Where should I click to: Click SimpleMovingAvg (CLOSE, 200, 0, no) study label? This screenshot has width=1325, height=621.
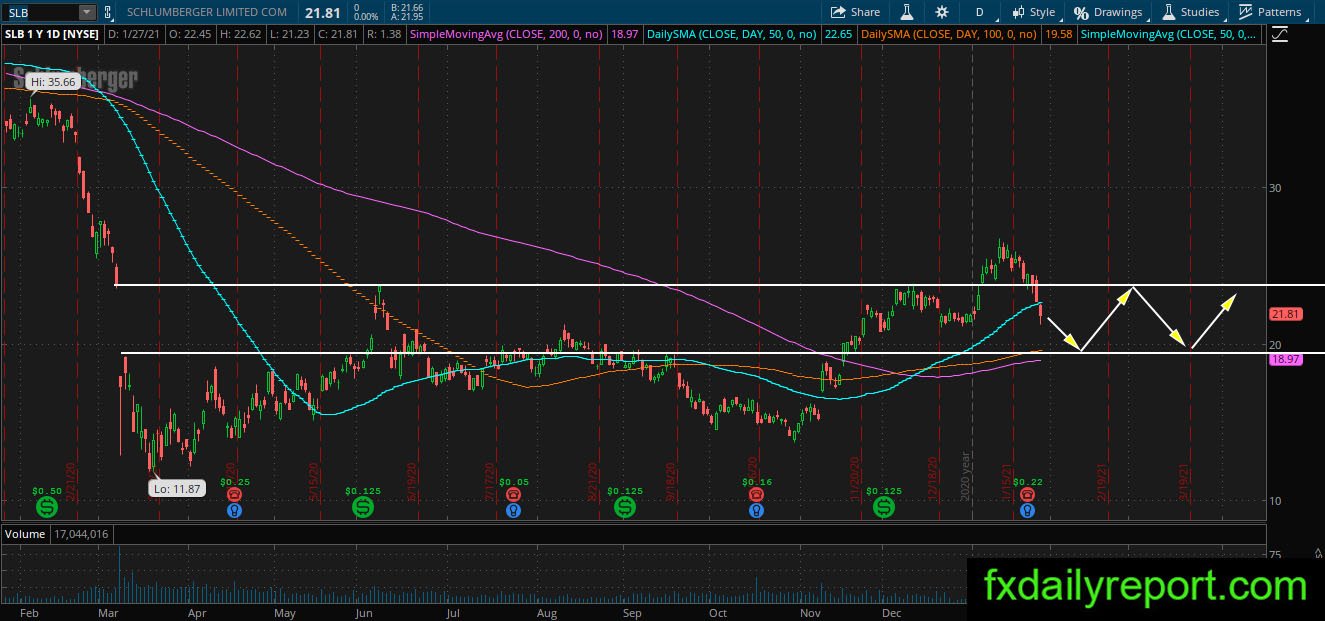click(x=508, y=35)
